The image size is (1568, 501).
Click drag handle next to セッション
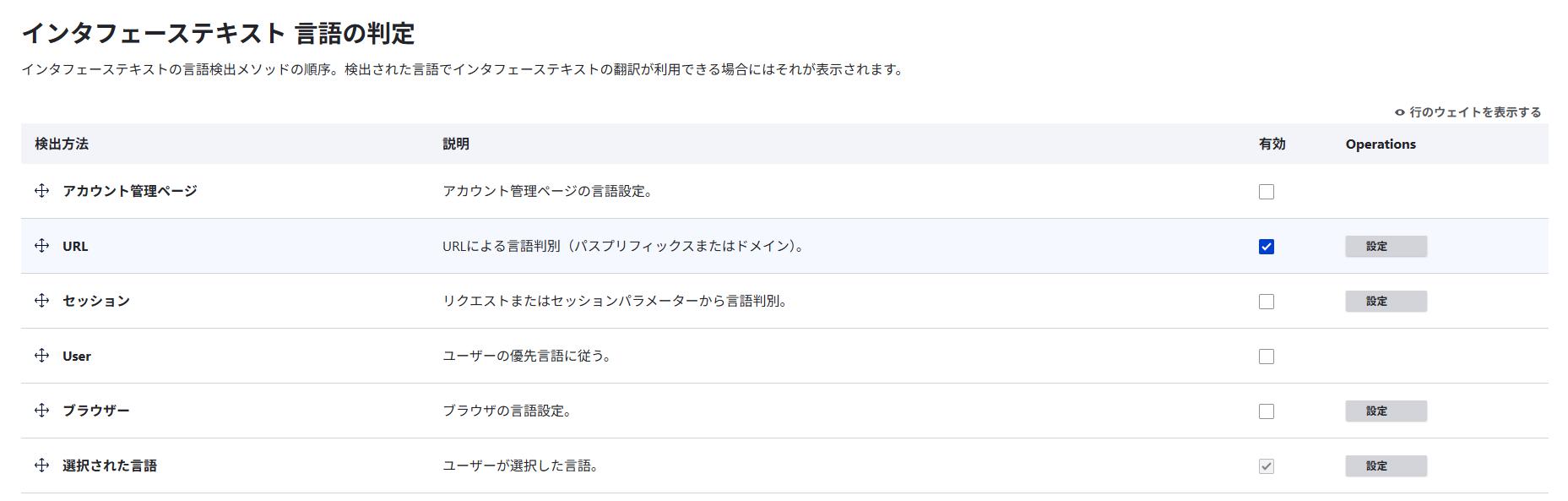41,301
